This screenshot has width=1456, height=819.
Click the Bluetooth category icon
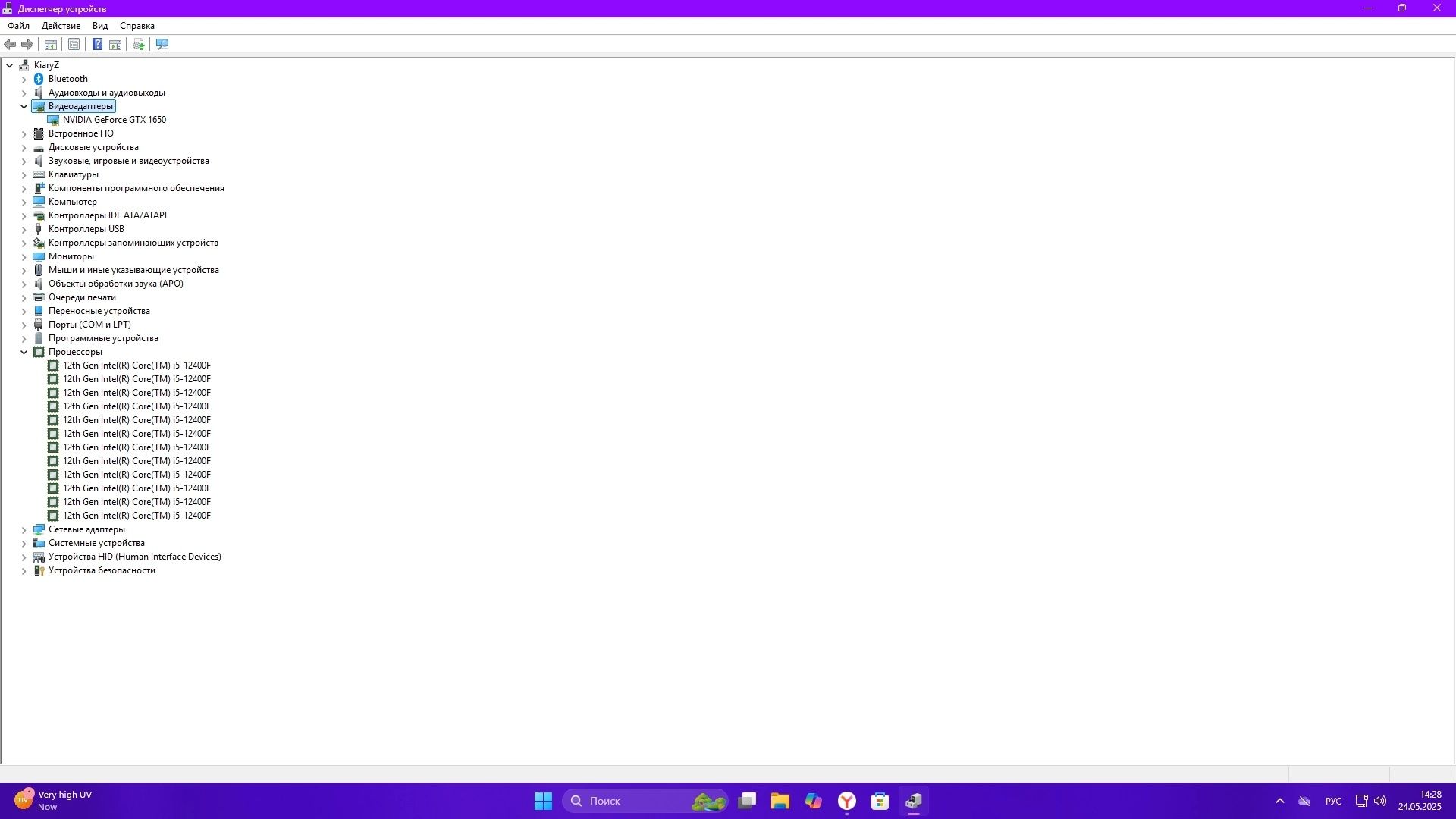(39, 79)
